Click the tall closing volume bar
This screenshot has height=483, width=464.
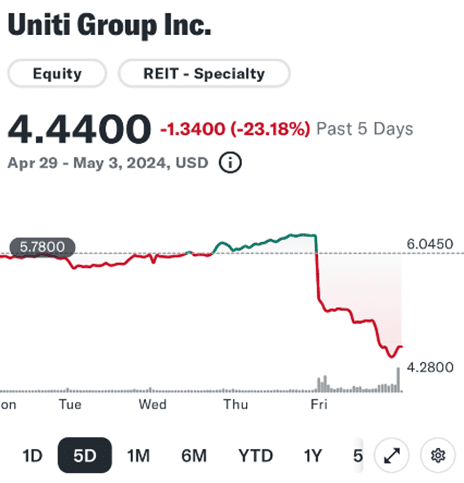point(398,380)
